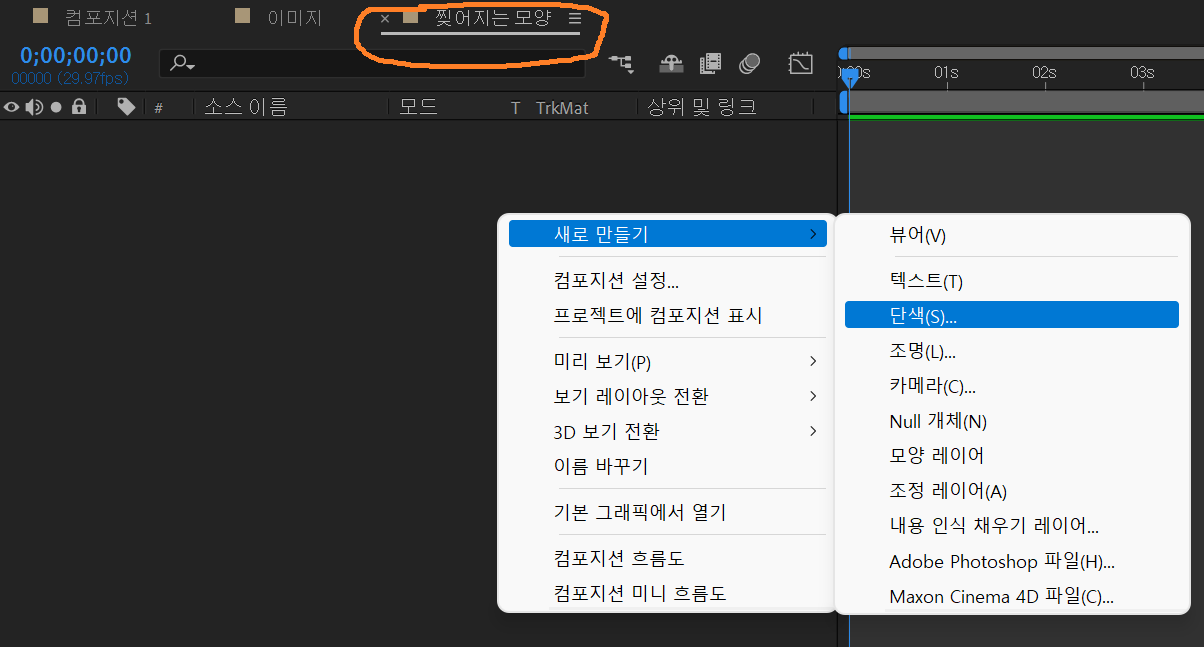
Task: Click the TrkMat column header
Action: coord(562,108)
